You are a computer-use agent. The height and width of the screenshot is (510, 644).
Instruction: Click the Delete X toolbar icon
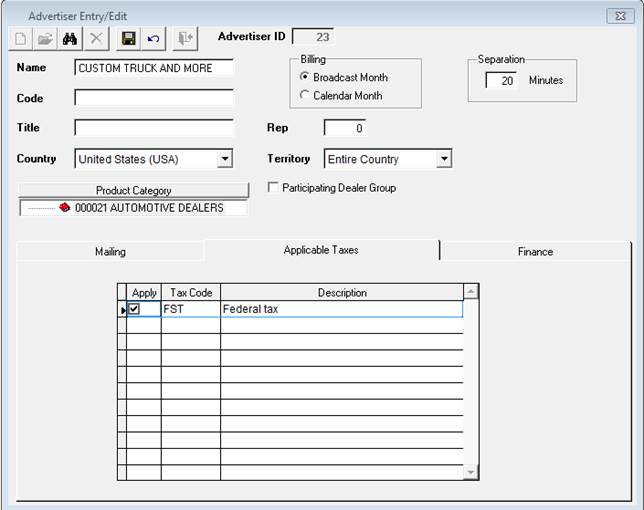click(96, 38)
